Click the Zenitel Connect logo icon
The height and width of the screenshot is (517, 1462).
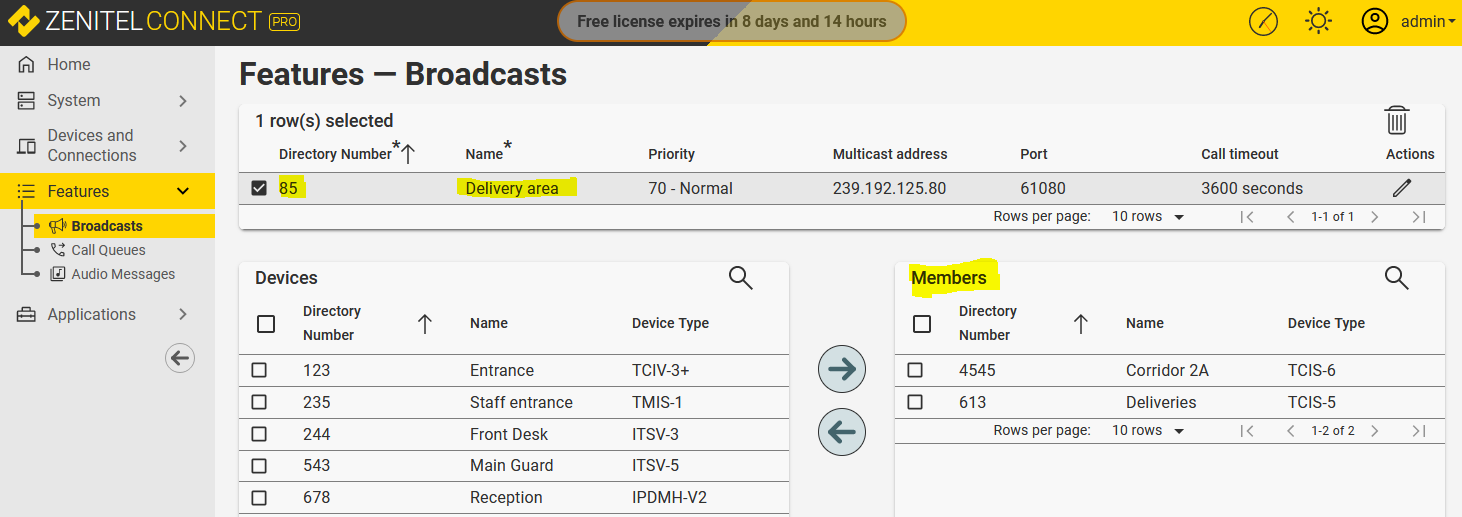23,21
